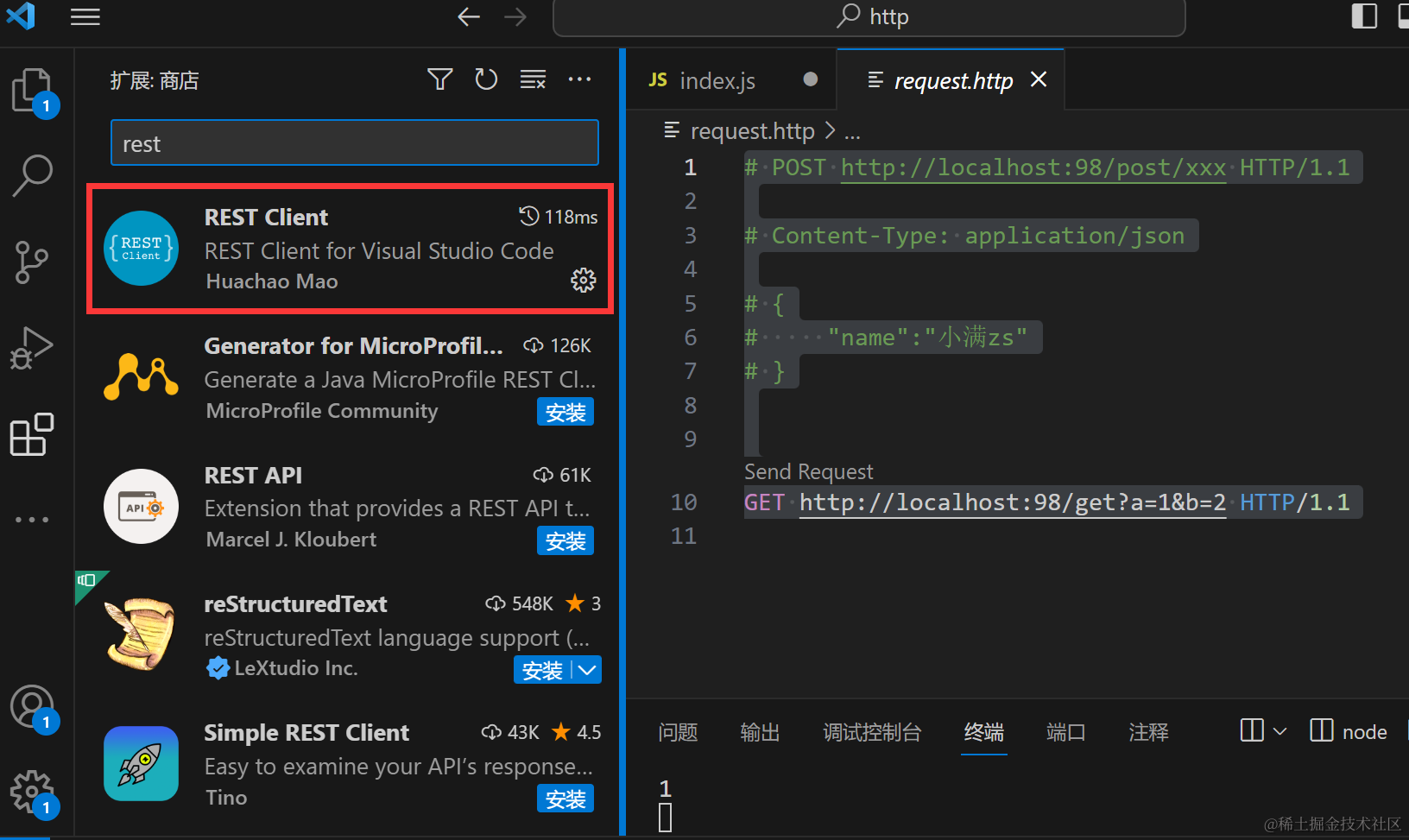Click the Simple REST Client rocket icon
The width and height of the screenshot is (1409, 840).
pyautogui.click(x=142, y=763)
